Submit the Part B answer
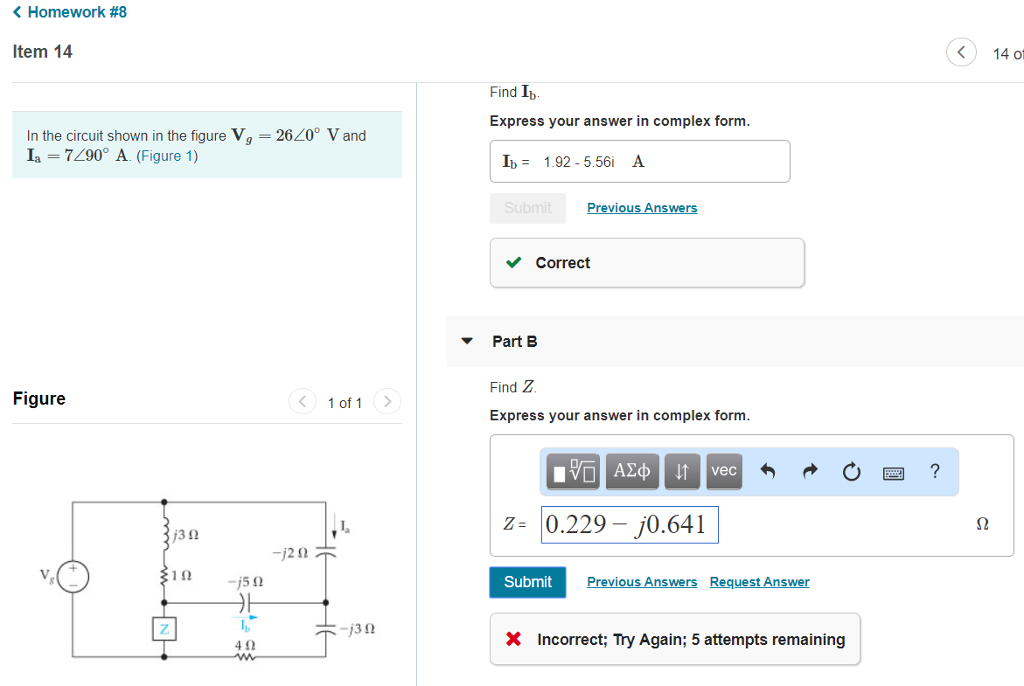1024x686 pixels. coord(527,582)
